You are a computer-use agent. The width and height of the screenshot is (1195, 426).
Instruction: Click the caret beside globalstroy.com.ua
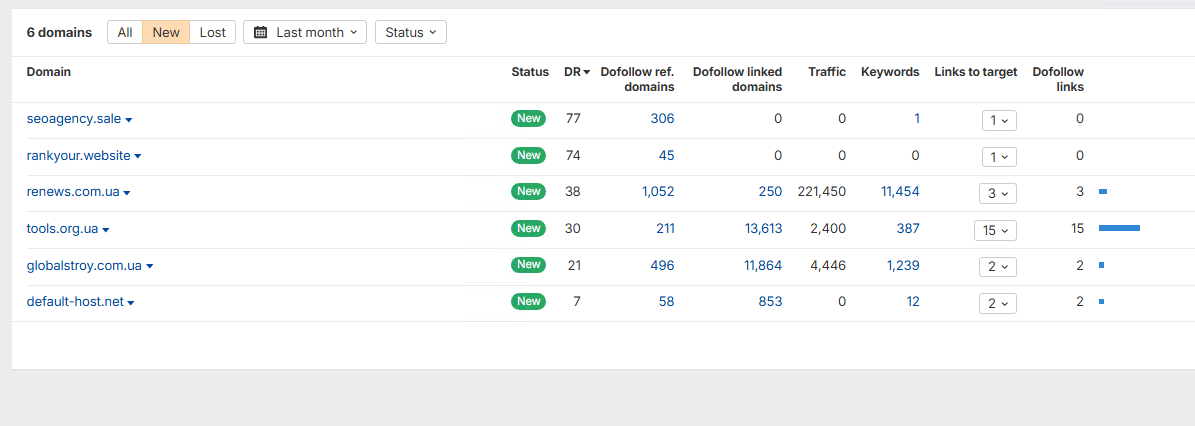pyautogui.click(x=150, y=266)
